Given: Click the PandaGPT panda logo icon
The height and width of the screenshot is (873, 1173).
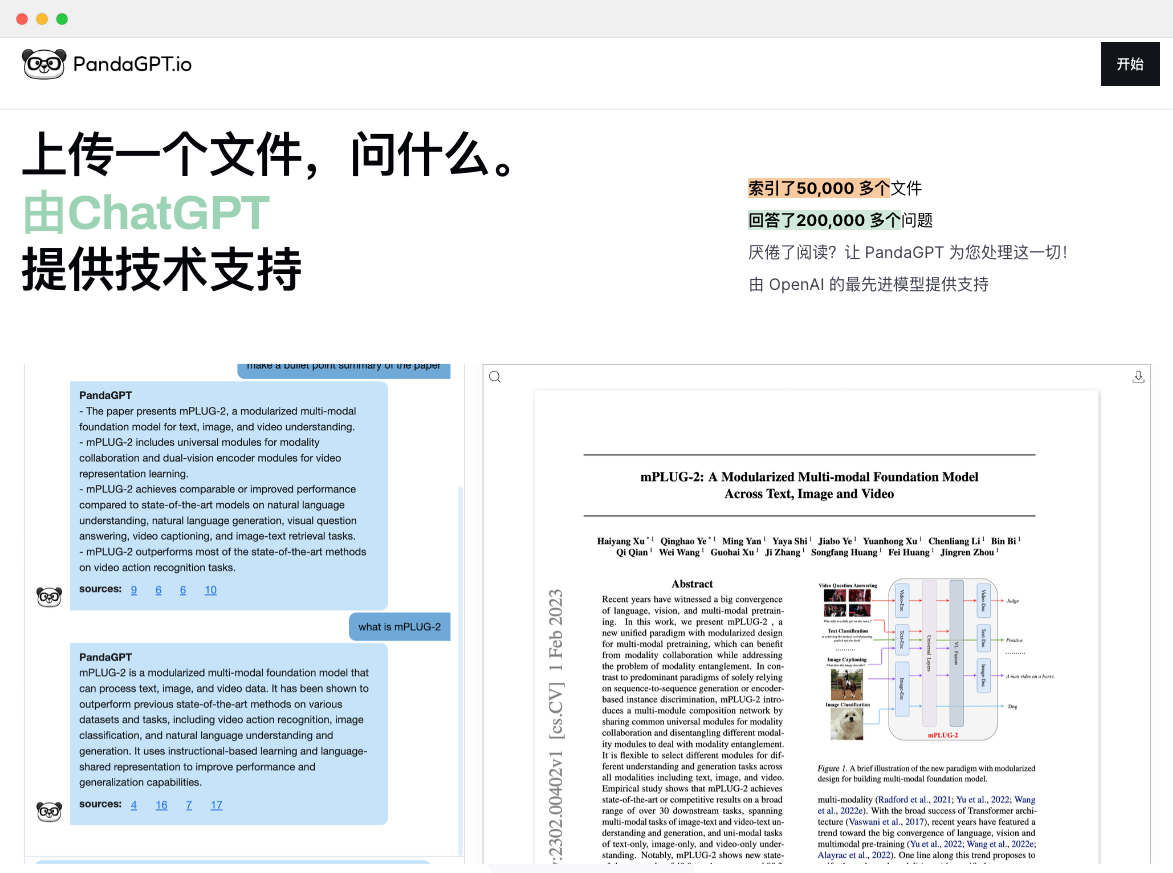Looking at the screenshot, I should (44, 64).
